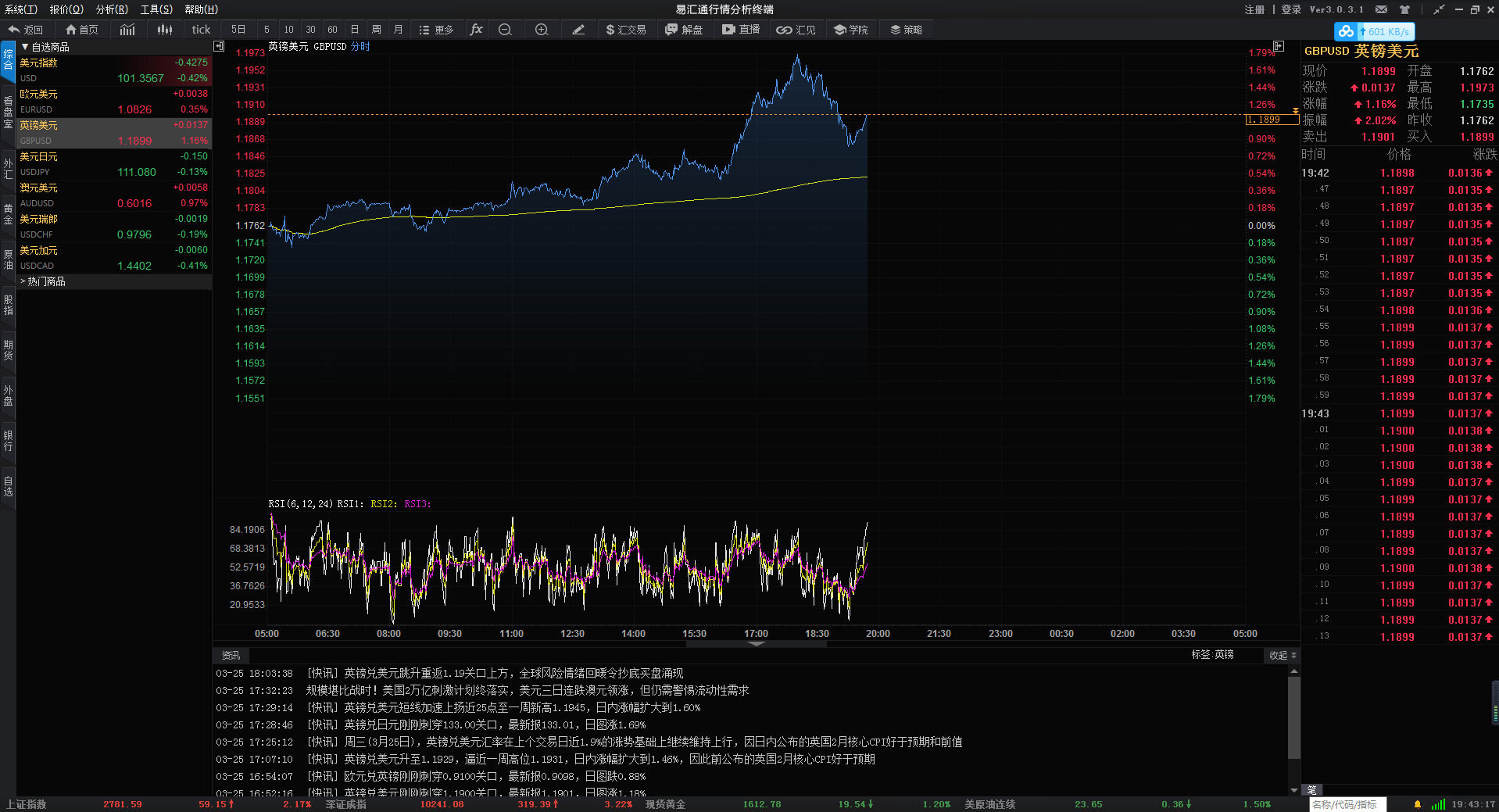
Task: Click the 登录 login link
Action: tap(1291, 9)
